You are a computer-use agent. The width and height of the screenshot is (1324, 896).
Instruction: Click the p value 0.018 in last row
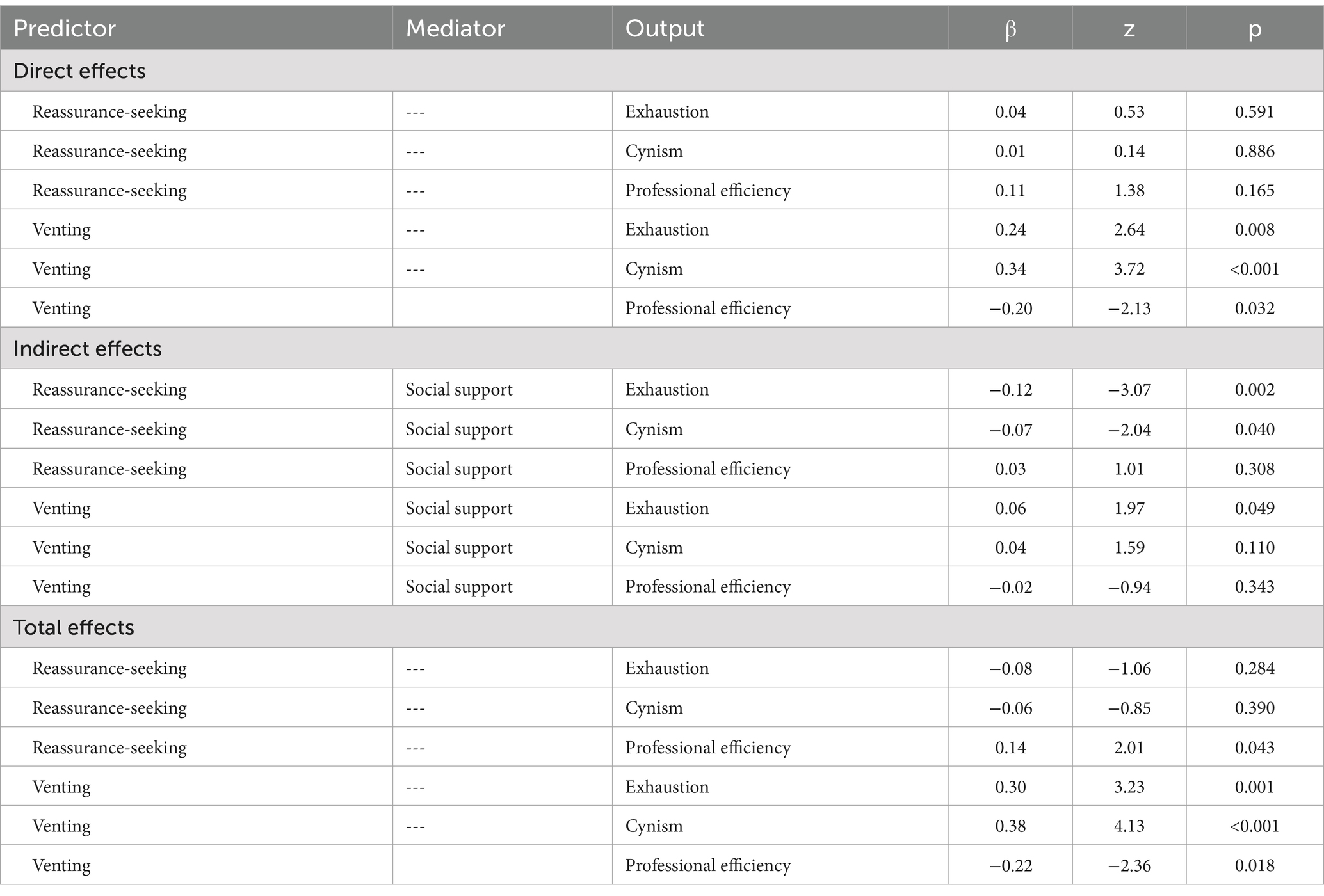click(x=1255, y=865)
